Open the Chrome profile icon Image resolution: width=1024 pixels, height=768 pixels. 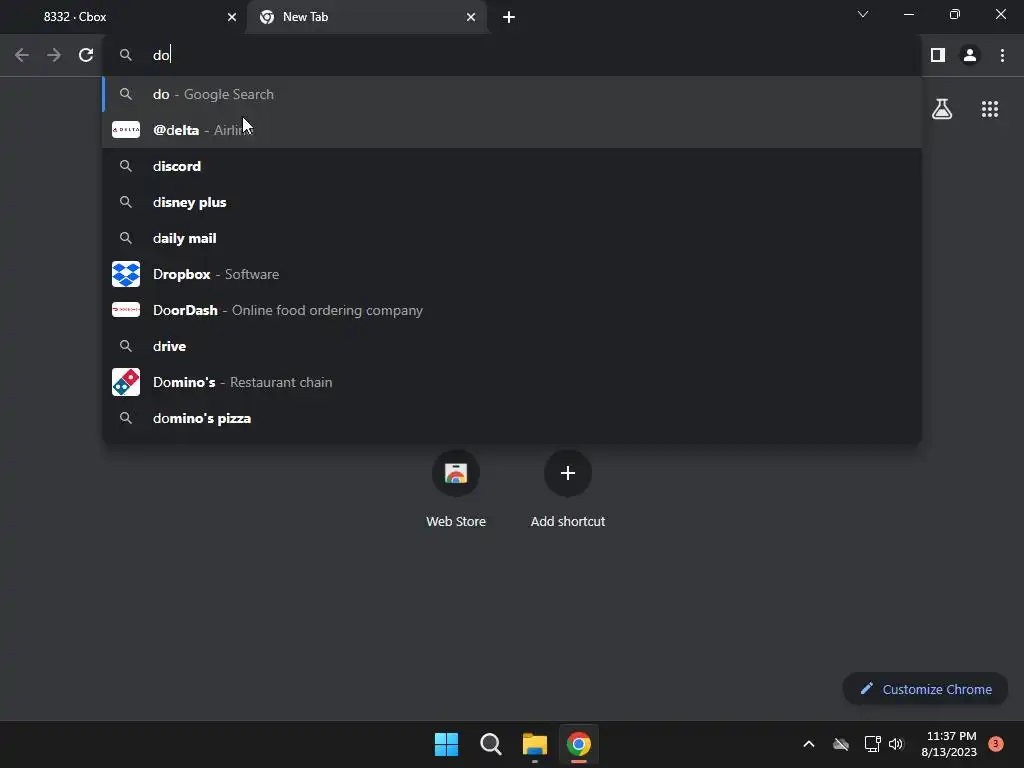[970, 56]
